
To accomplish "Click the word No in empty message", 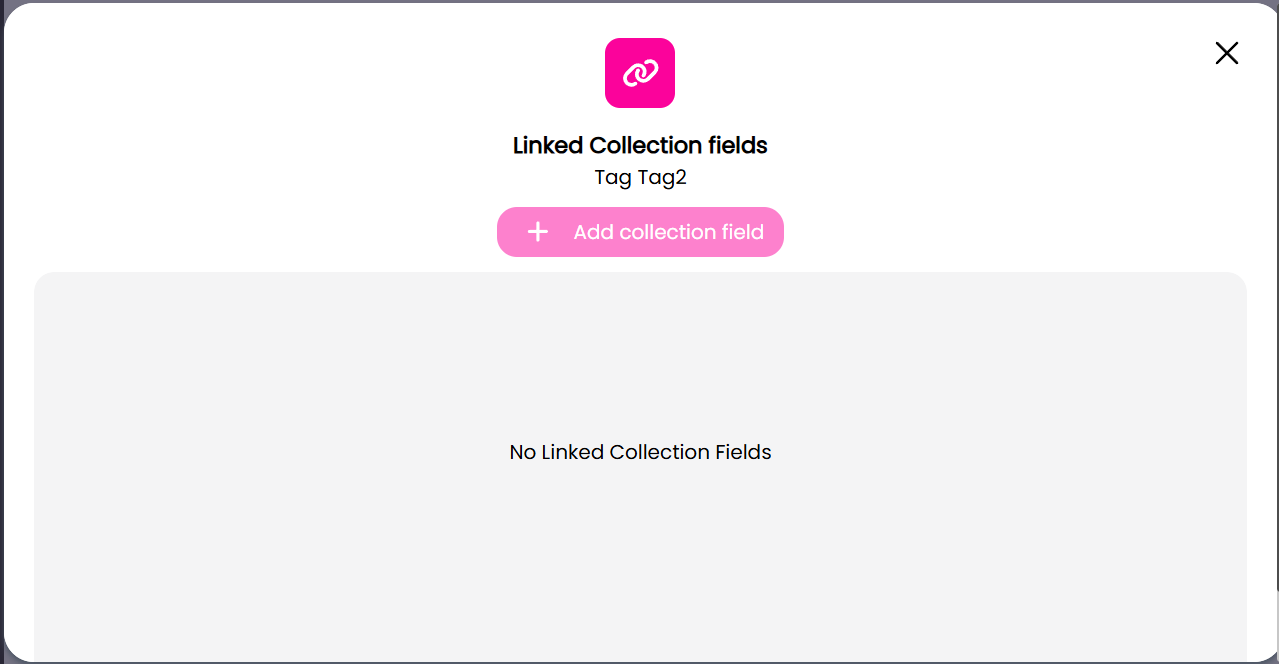I will [522, 452].
